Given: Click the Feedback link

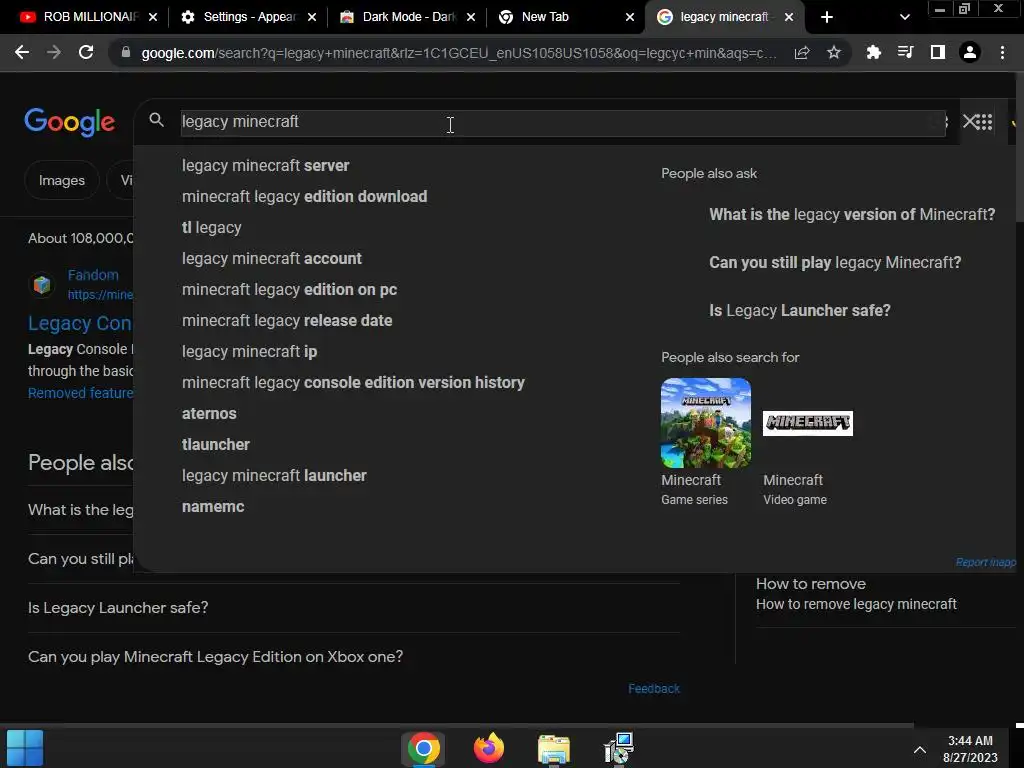Looking at the screenshot, I should pos(654,689).
